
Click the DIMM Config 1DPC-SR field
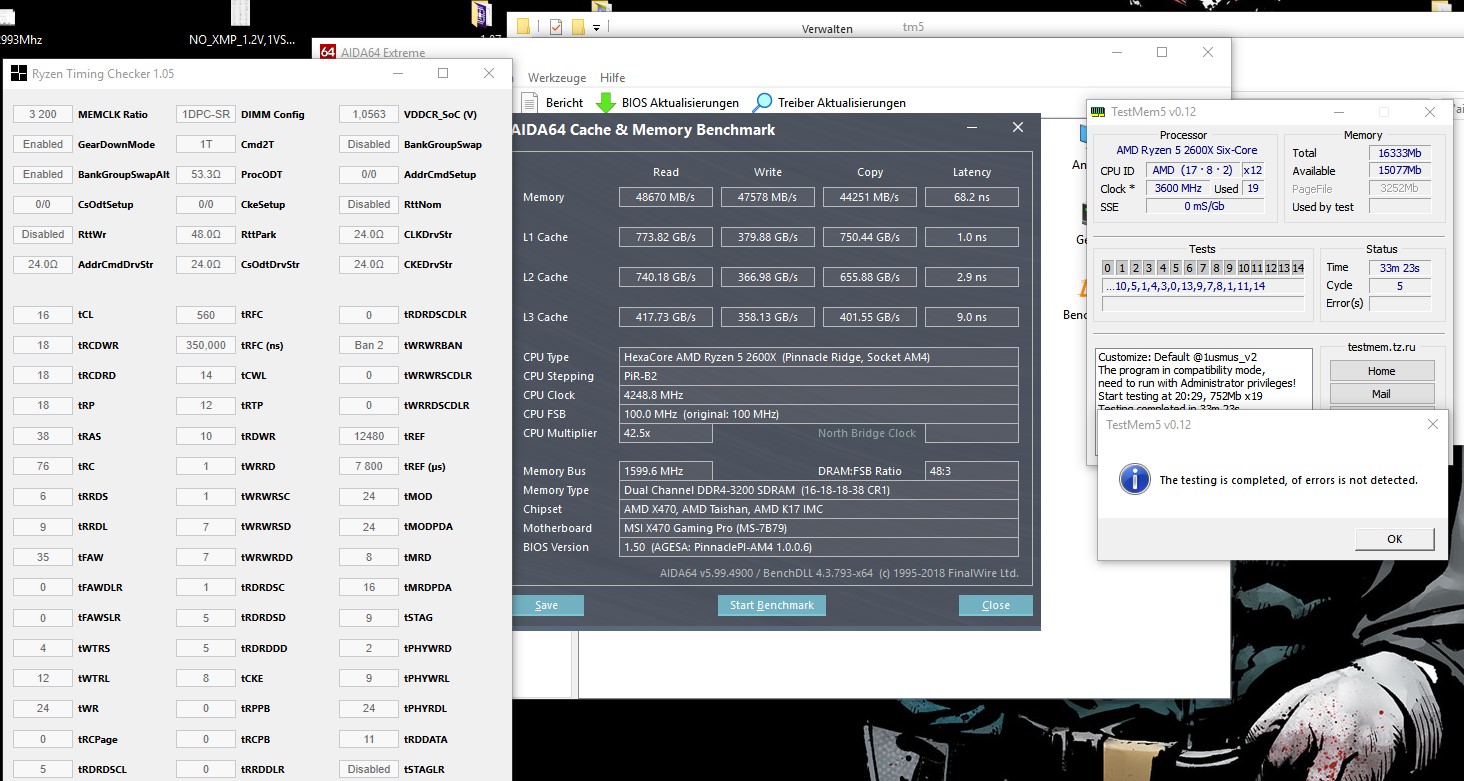tap(205, 114)
